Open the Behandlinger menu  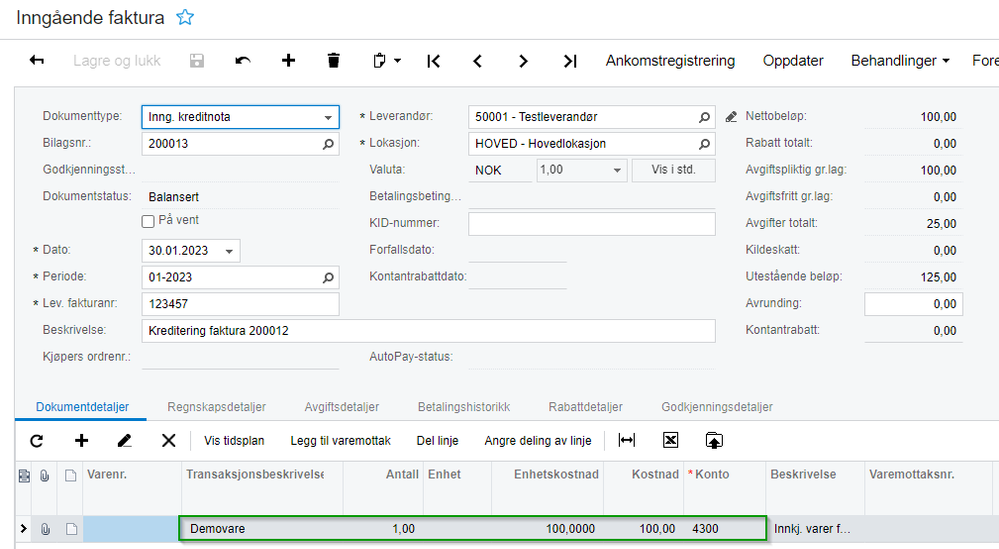(x=900, y=61)
